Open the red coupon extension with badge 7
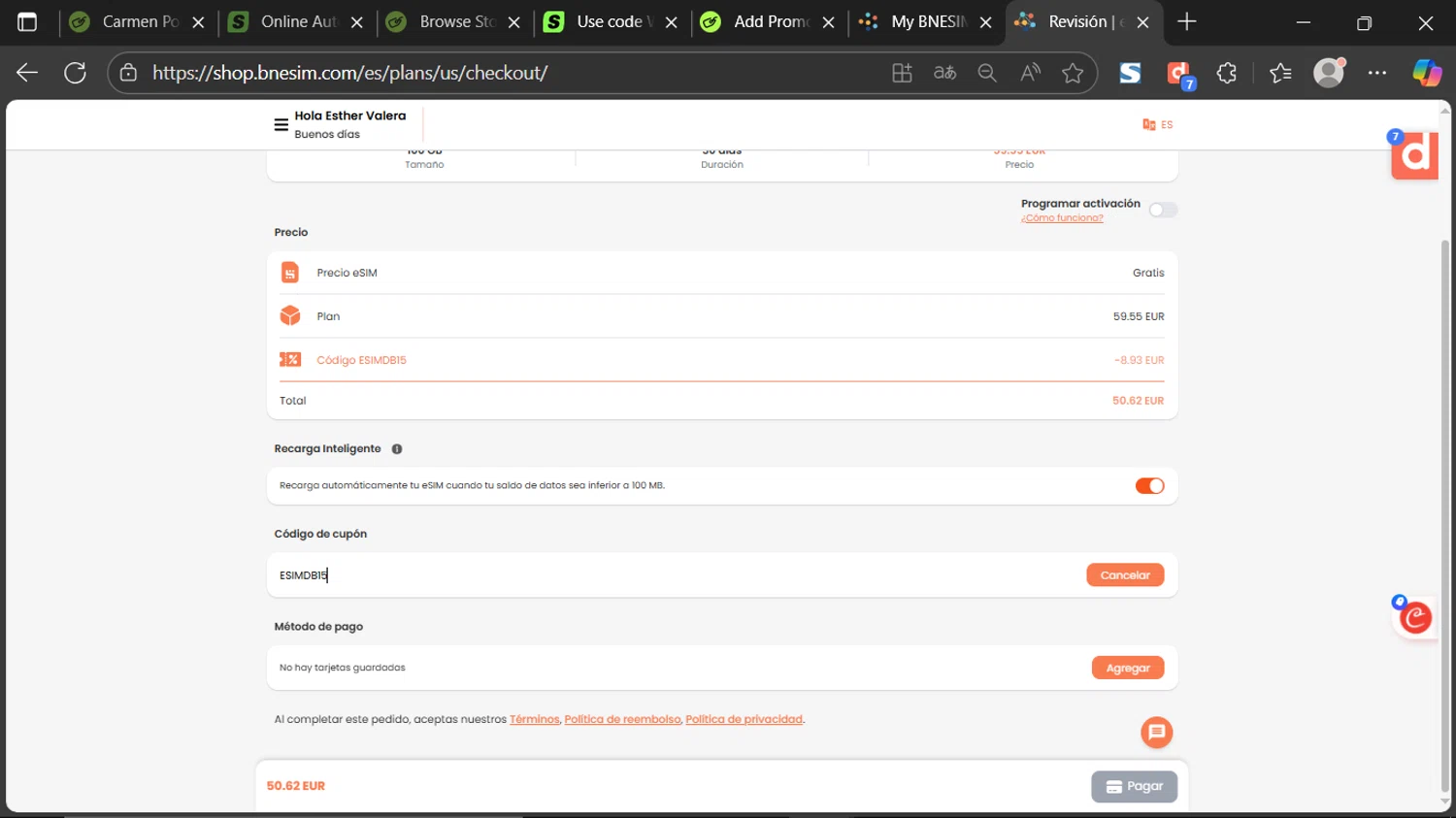Viewport: 1456px width, 818px height. pos(1180,74)
